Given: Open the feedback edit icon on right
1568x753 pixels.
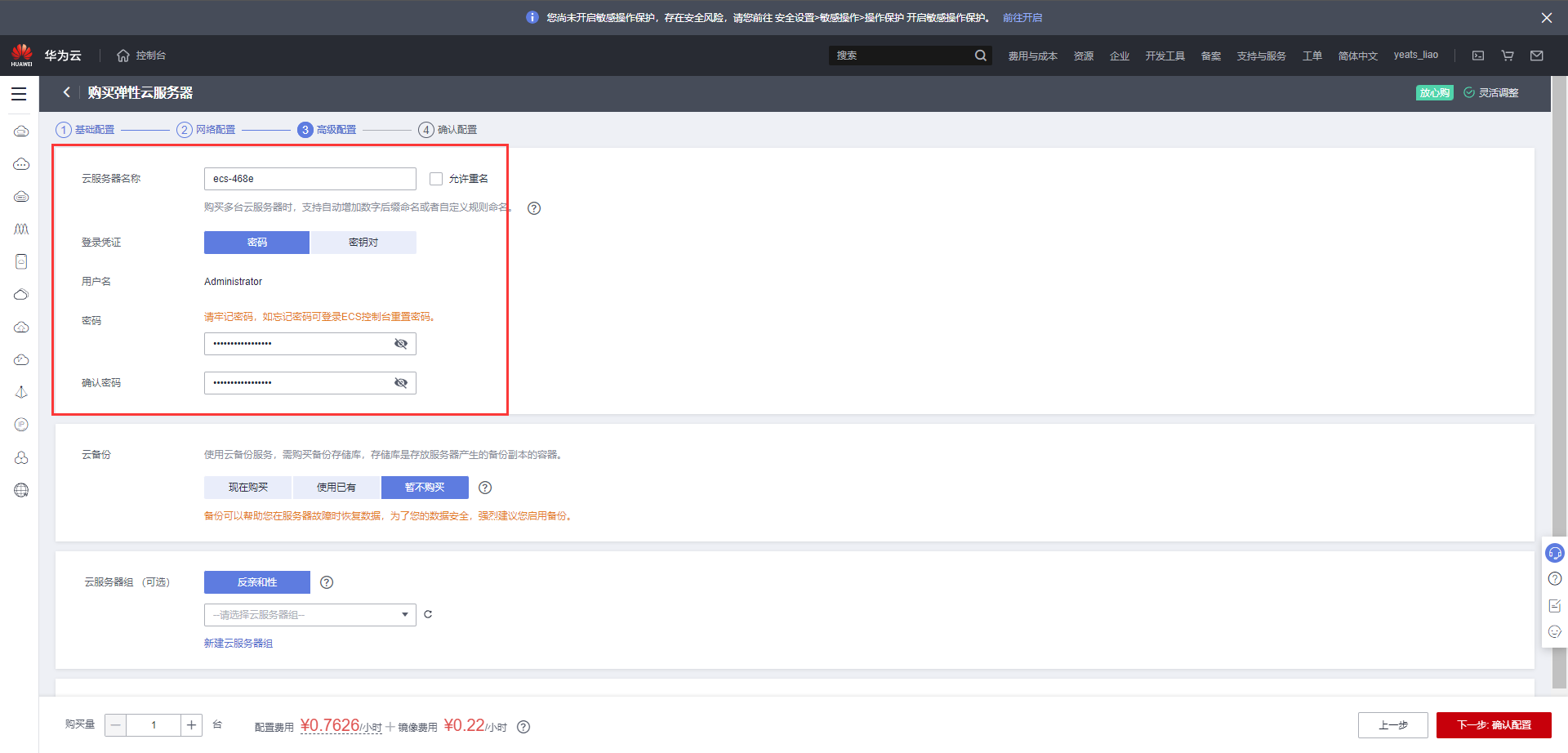Looking at the screenshot, I should (x=1555, y=605).
